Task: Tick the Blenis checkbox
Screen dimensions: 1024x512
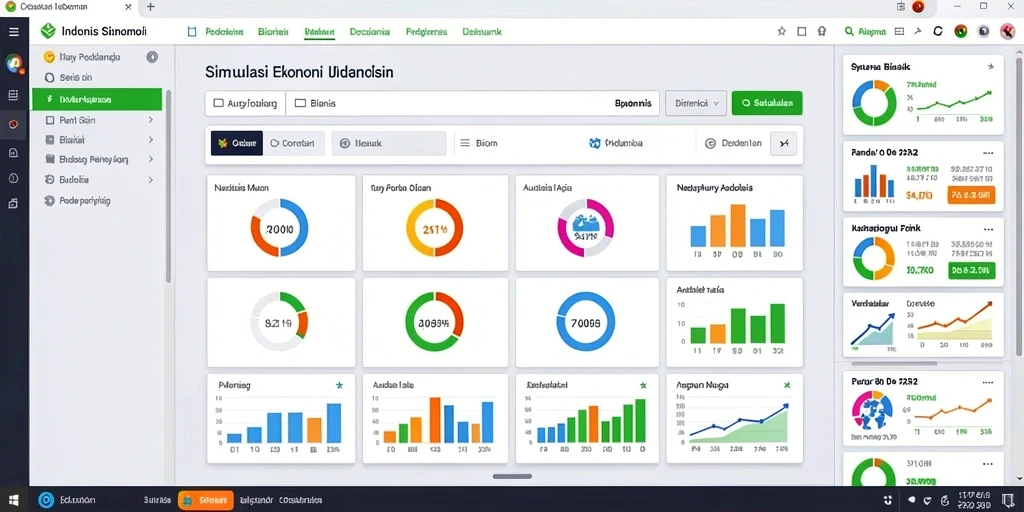Action: [x=300, y=103]
